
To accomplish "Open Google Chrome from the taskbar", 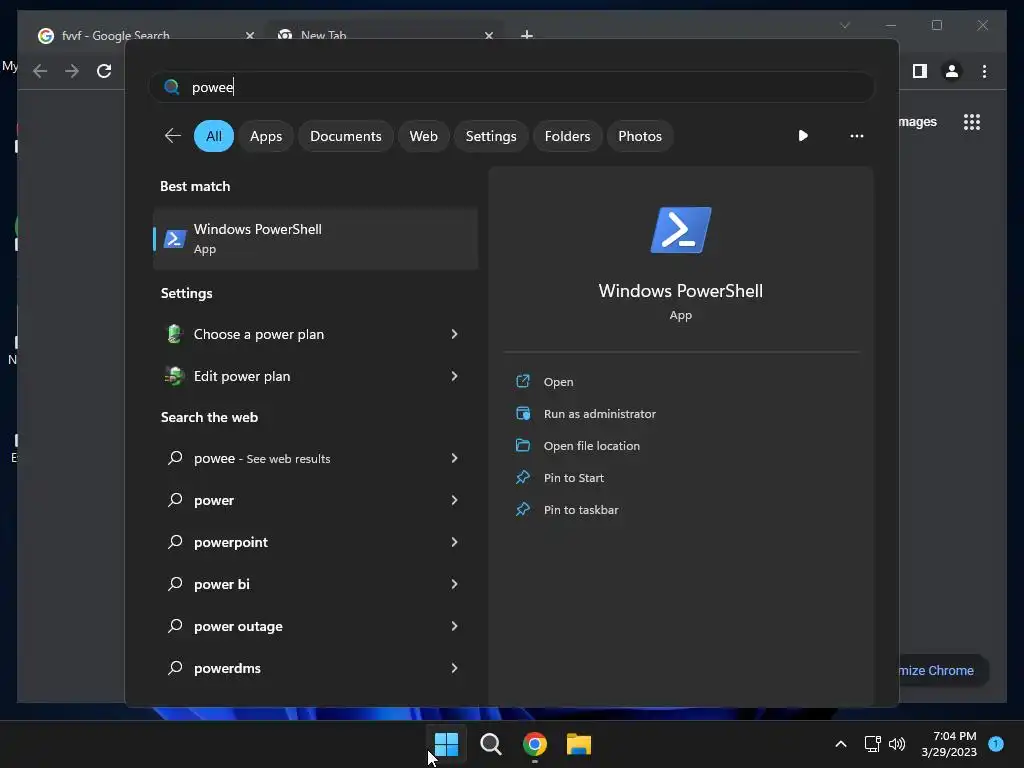I will click(535, 744).
